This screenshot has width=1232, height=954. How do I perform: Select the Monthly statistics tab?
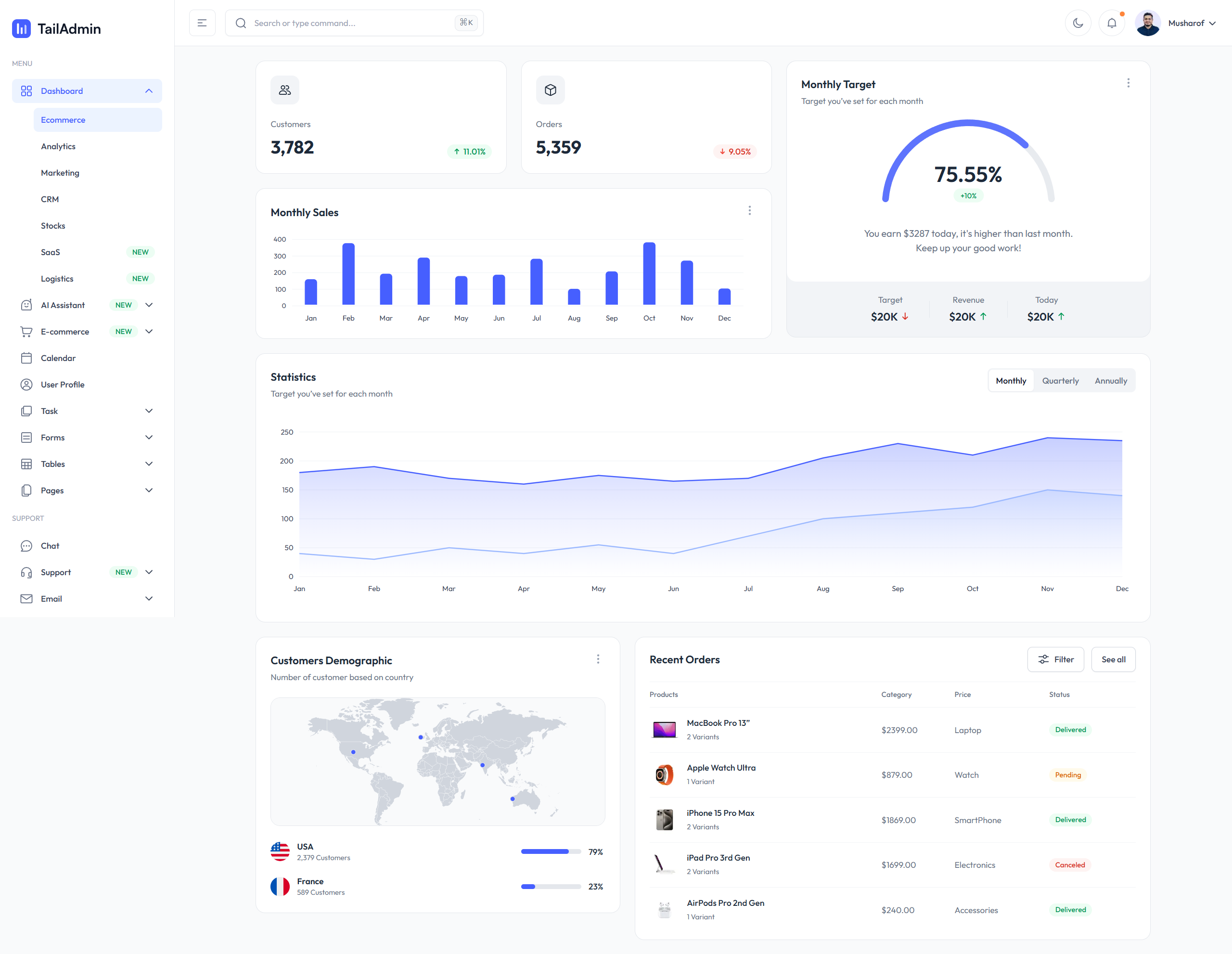[1011, 381]
